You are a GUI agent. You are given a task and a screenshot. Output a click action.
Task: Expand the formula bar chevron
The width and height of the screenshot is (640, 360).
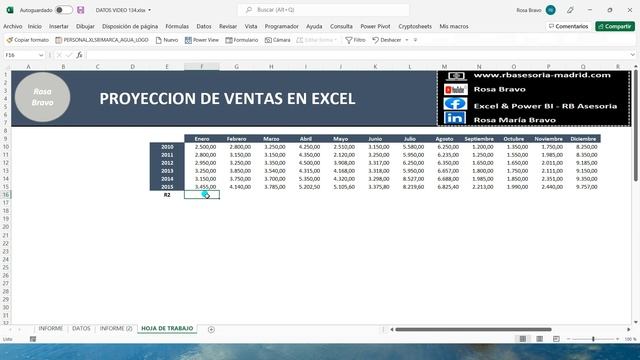tap(633, 55)
